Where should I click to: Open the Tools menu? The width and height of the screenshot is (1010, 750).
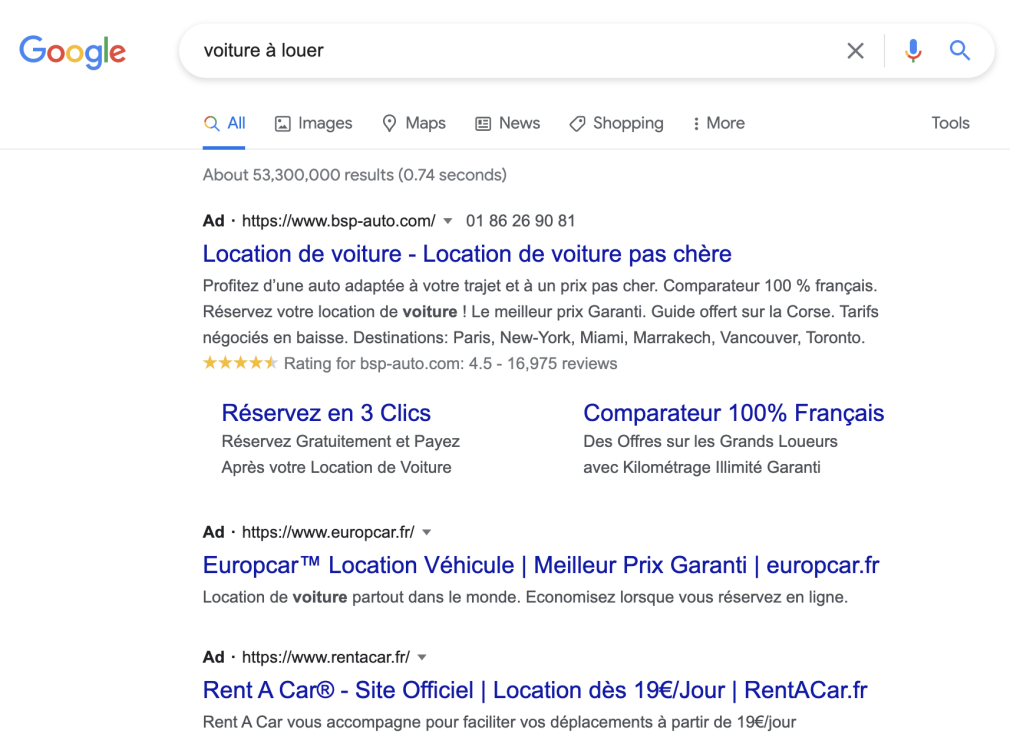pos(949,122)
